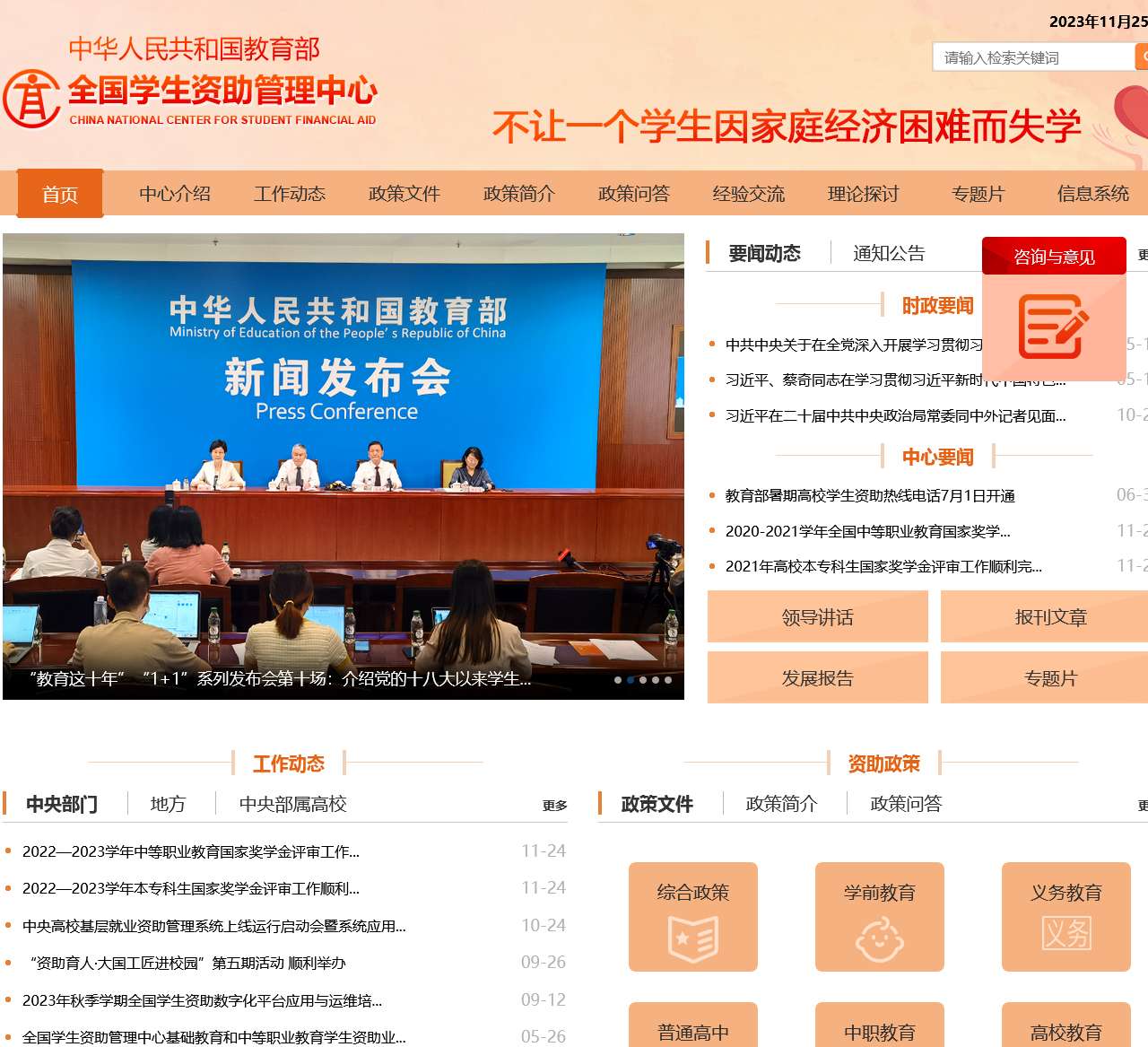The height and width of the screenshot is (1047, 1148).
Task: Click the 资助政策 section heading
Action: click(884, 764)
